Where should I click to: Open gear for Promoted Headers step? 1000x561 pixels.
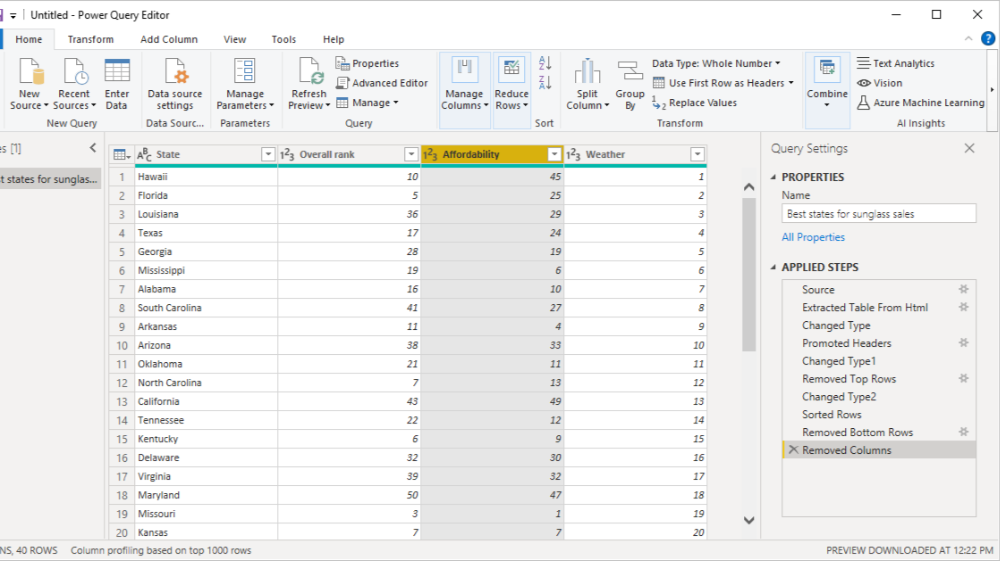(x=964, y=343)
